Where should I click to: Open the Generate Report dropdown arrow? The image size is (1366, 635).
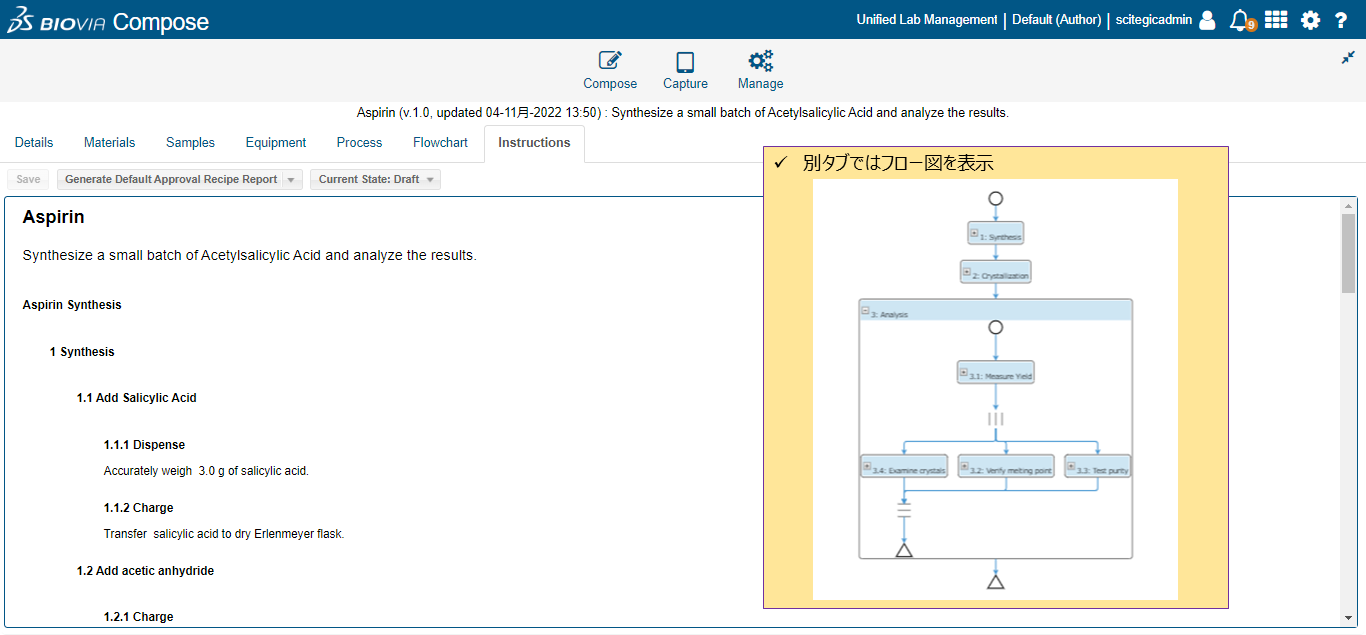[x=291, y=180]
